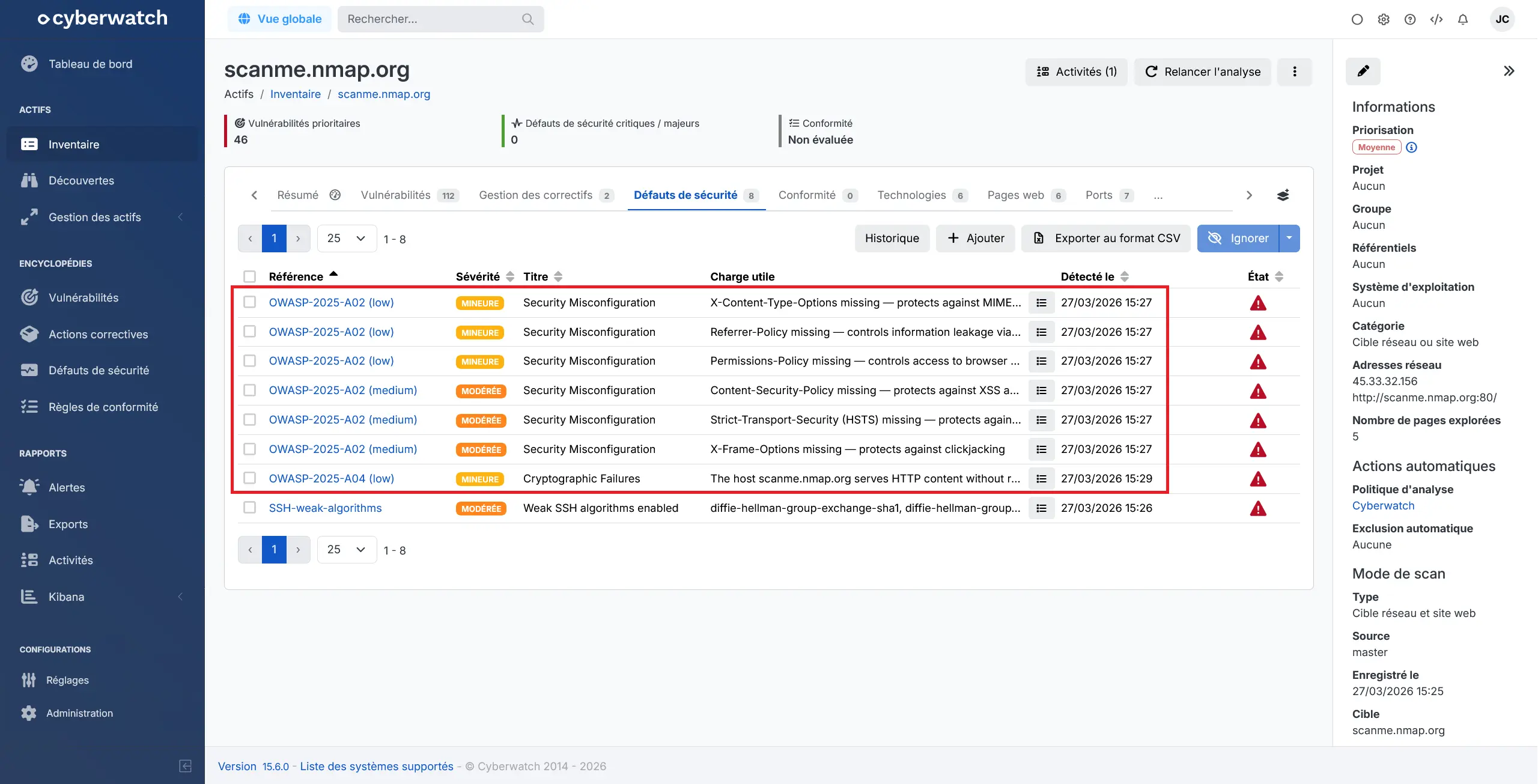This screenshot has height=784, width=1538.
Task: Switch to the Vulnérabilités tab
Action: click(396, 195)
